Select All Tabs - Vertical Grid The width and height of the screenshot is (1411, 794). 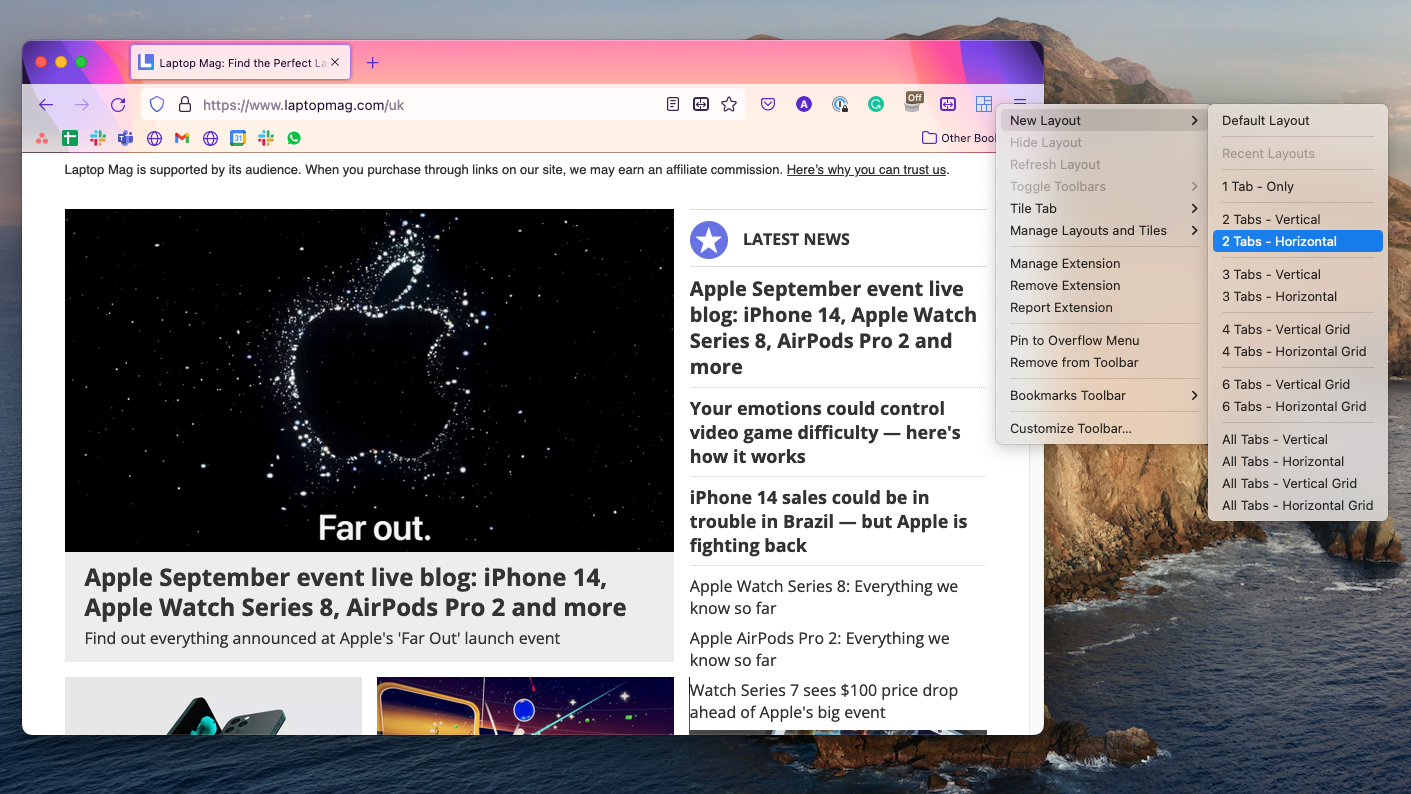coord(1297,484)
